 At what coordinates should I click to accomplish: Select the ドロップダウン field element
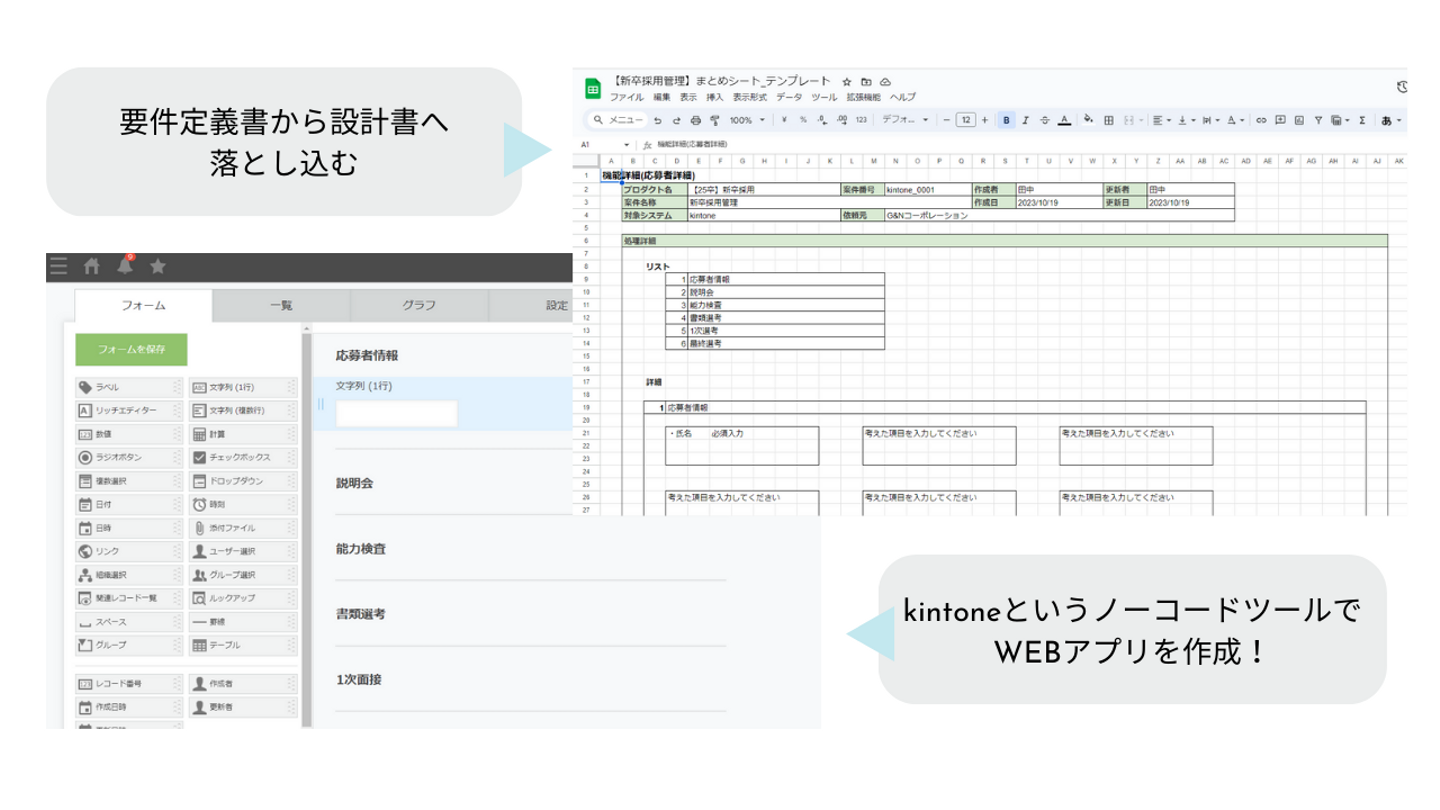243,481
